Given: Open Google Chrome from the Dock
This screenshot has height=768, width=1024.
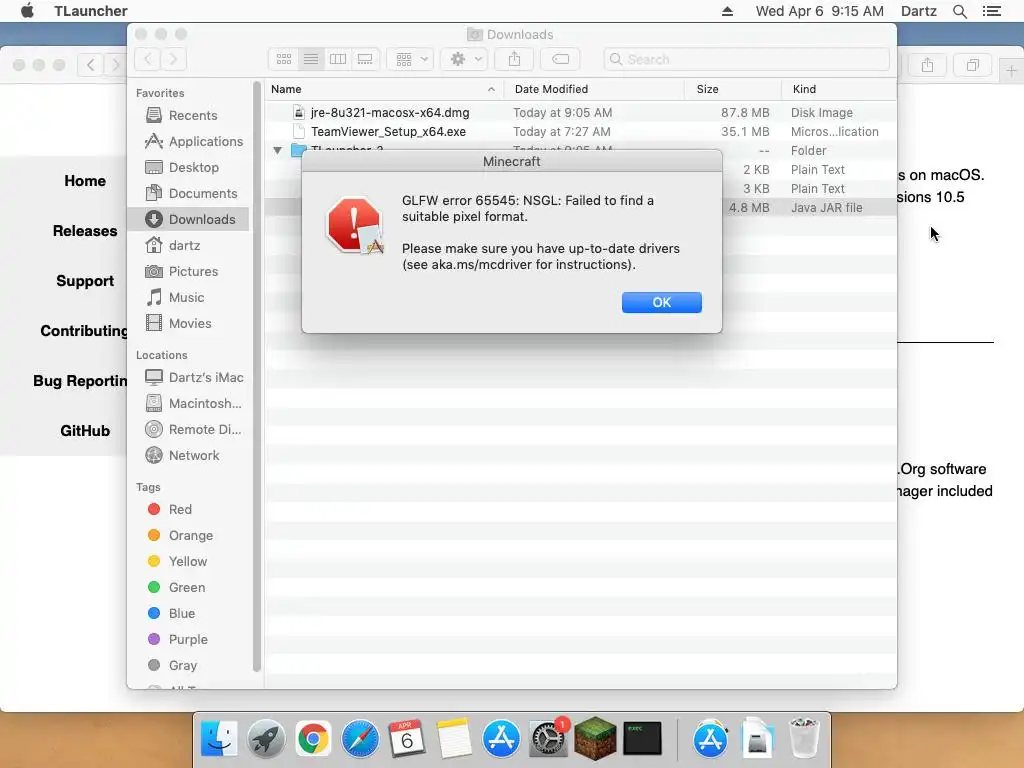Looking at the screenshot, I should pyautogui.click(x=313, y=739).
